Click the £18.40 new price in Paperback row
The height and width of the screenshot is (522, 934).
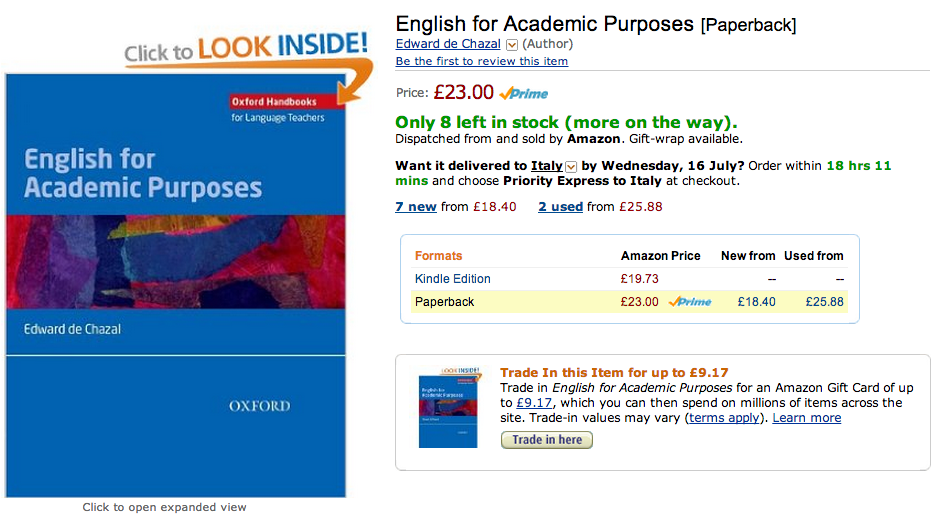point(756,301)
